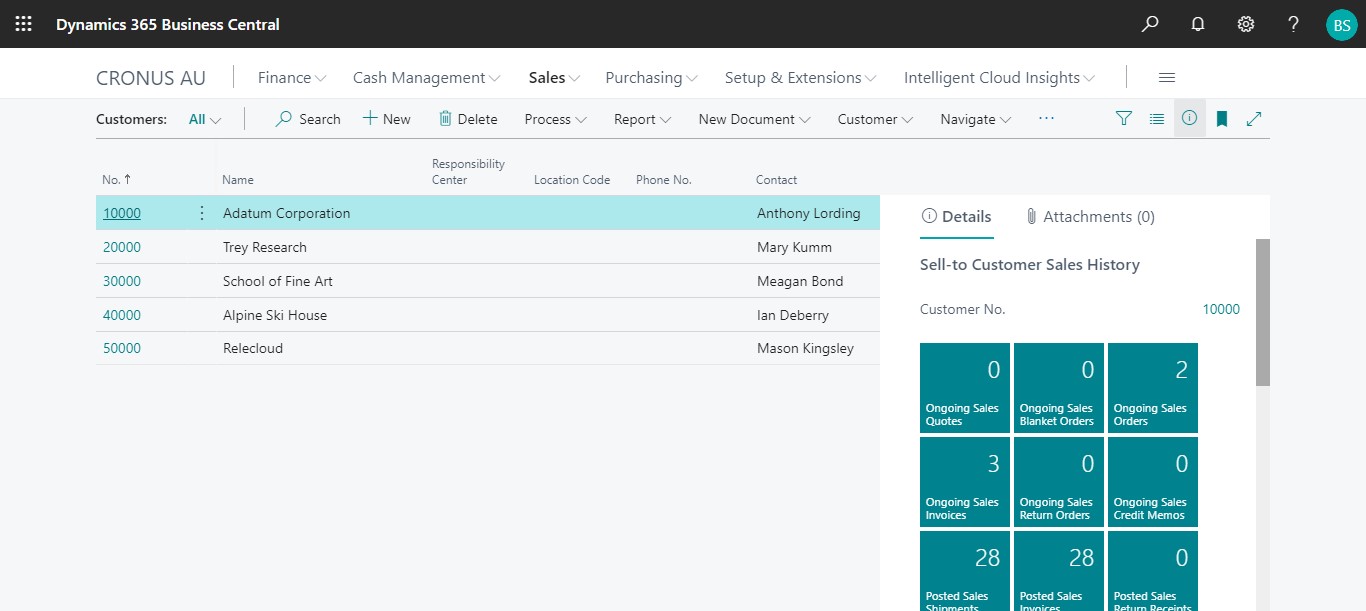Open the settings gear icon
The height and width of the screenshot is (611, 1366).
(x=1246, y=24)
